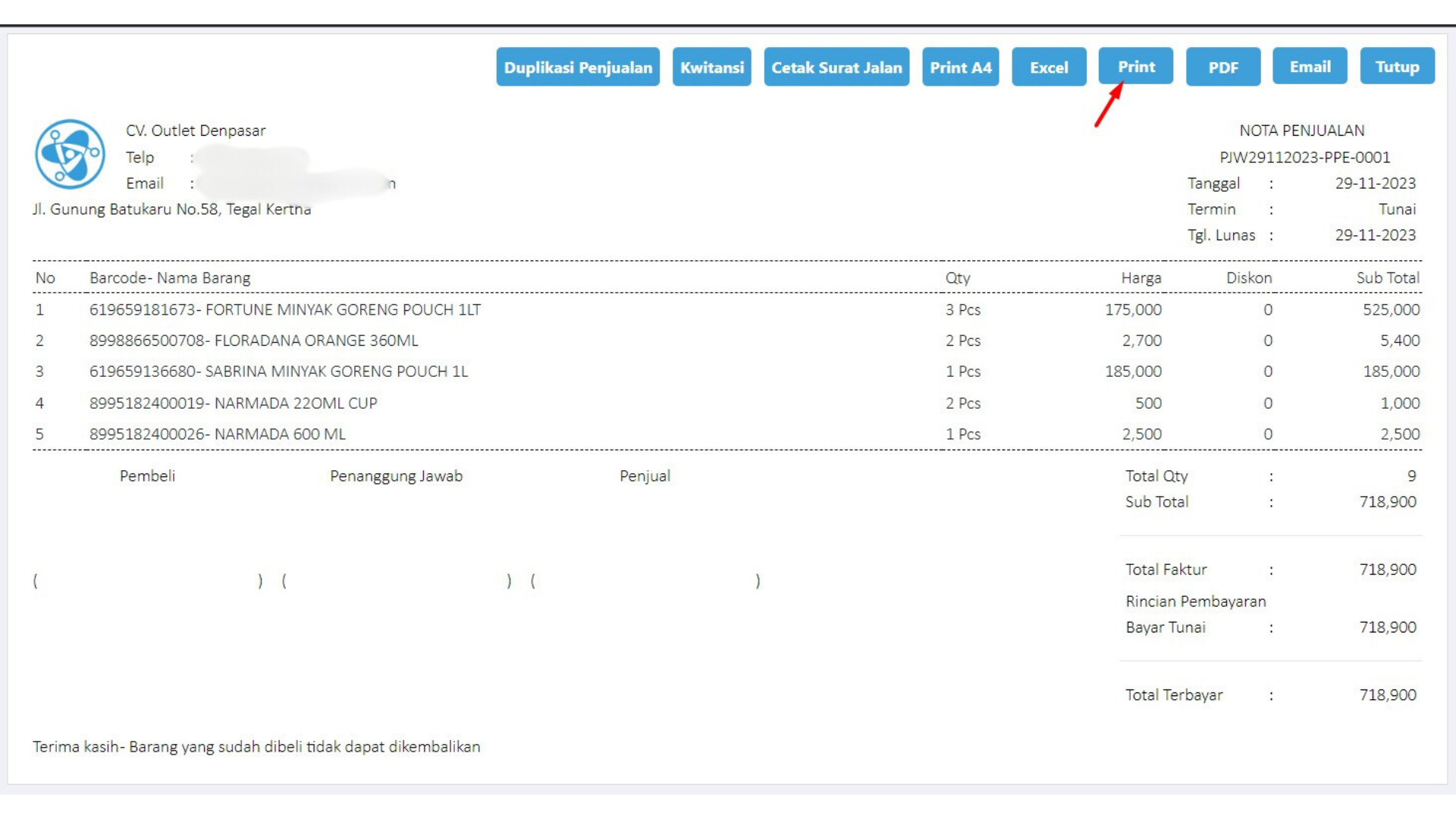Image resolution: width=1456 pixels, height=819 pixels.
Task: Select SABRINA MINYAK GORENG POUCH 1L item
Action: click(278, 372)
